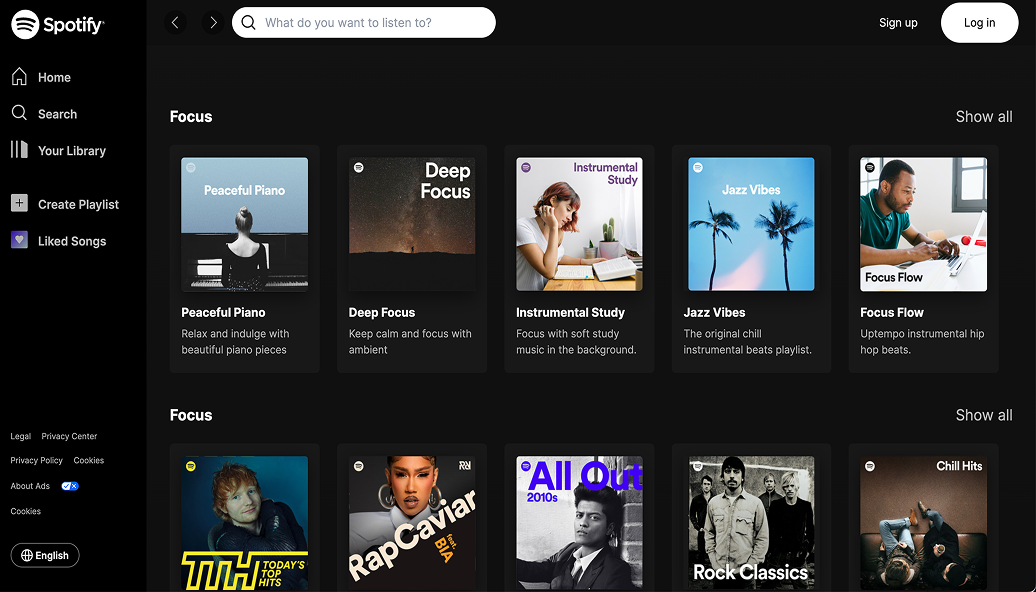1036x592 pixels.
Task: Click the magnifier icon in search bar
Action: click(248, 23)
